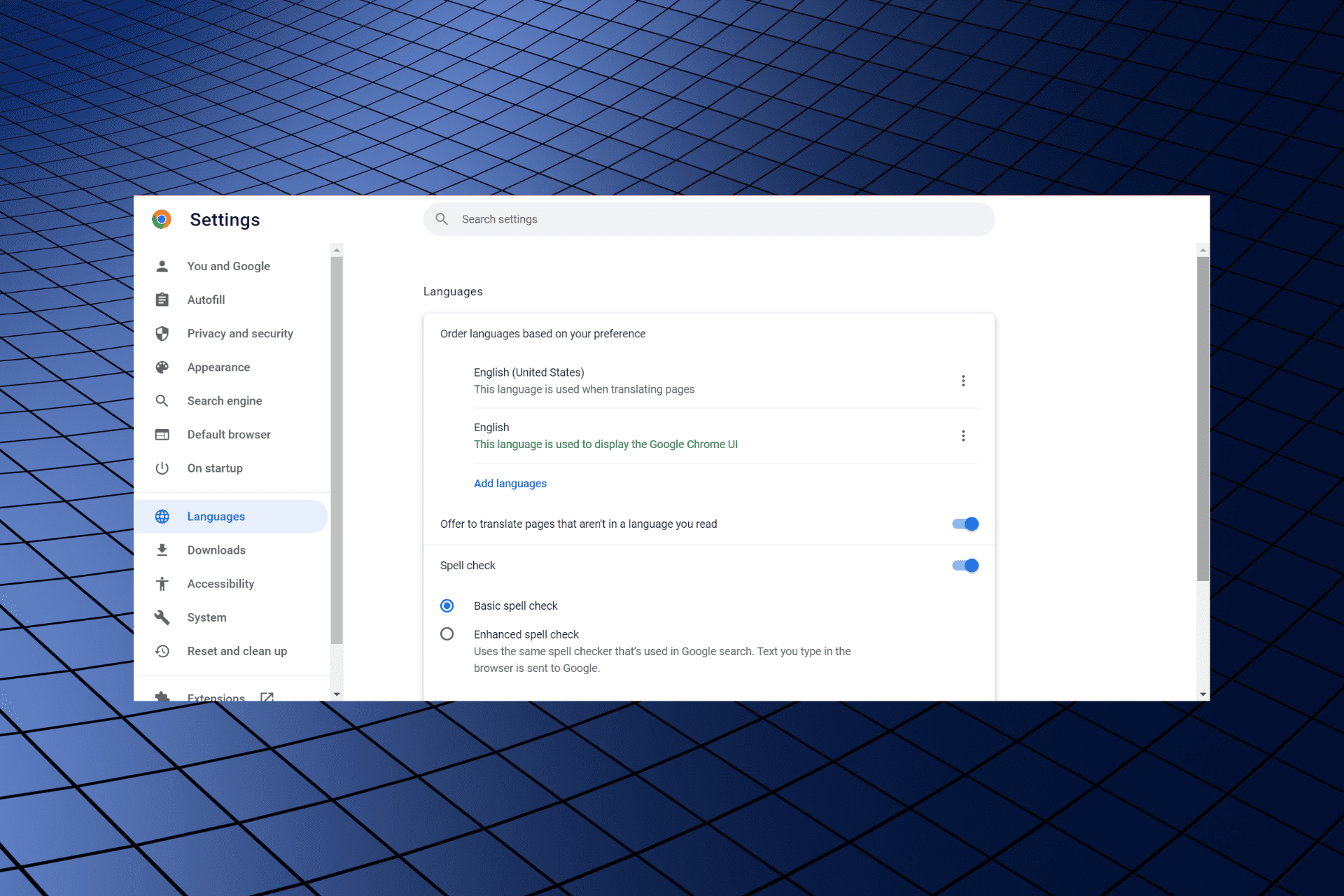This screenshot has height=896, width=1344.
Task: Click the Accessibility figure icon
Action: (x=163, y=583)
